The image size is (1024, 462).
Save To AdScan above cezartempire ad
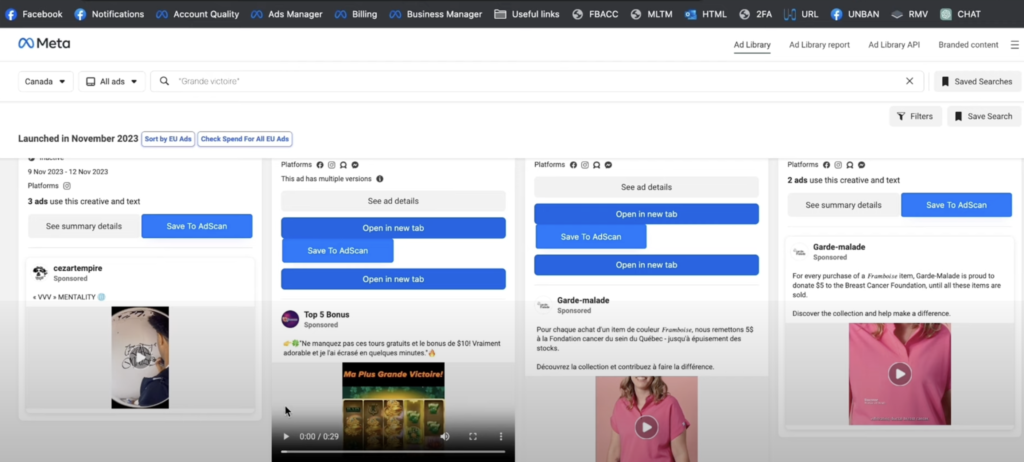coord(197,226)
